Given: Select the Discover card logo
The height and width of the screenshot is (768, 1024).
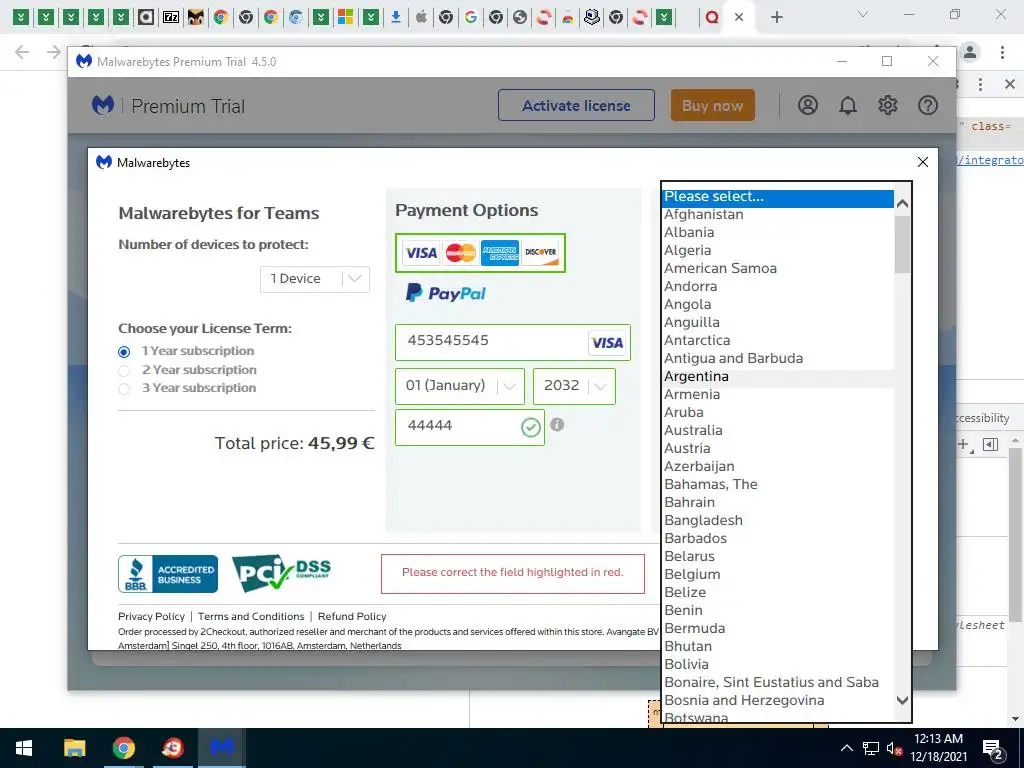Looking at the screenshot, I should tap(541, 253).
